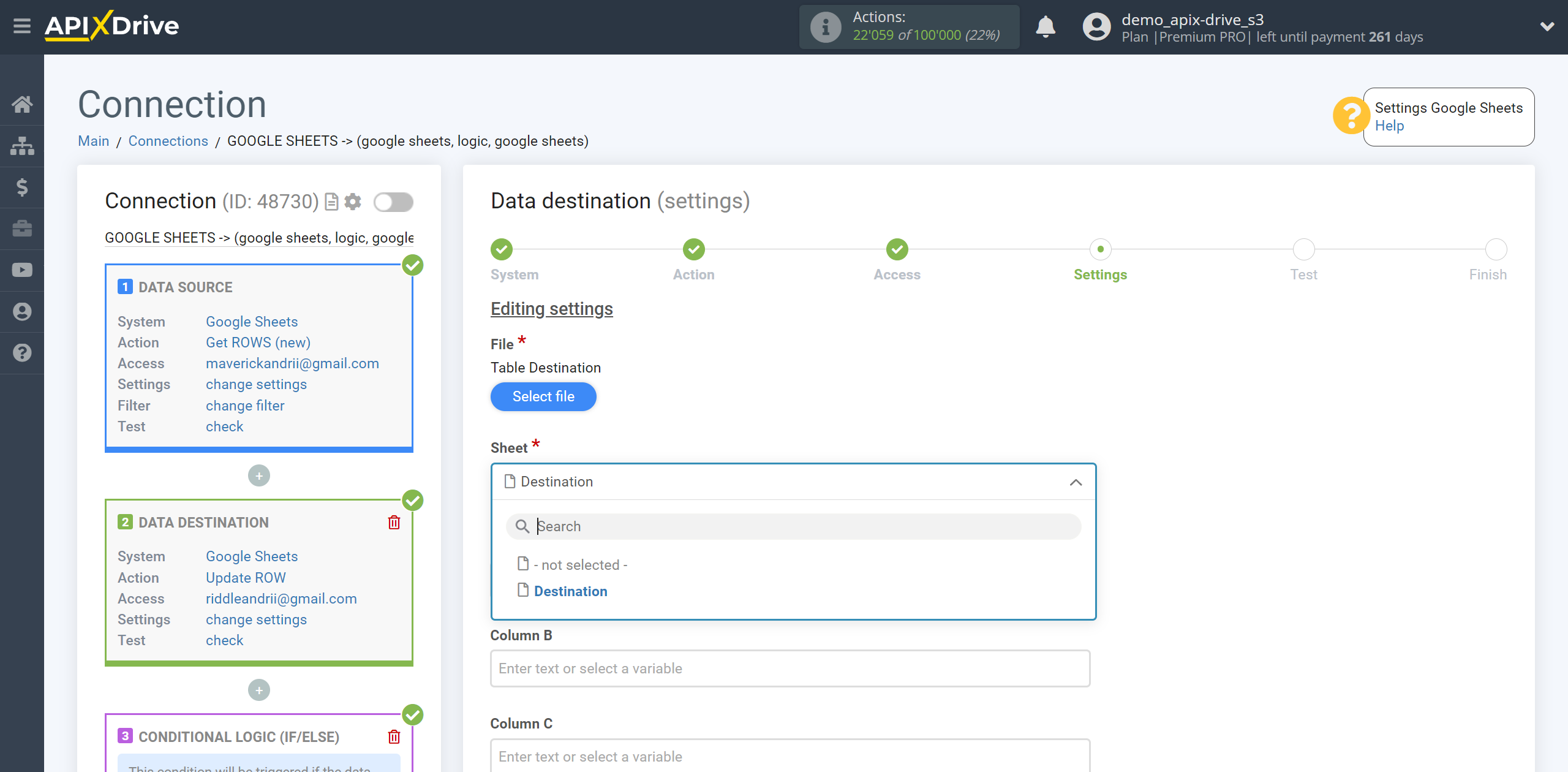Choose the Destination sheet option
The image size is (1568, 772).
click(571, 591)
